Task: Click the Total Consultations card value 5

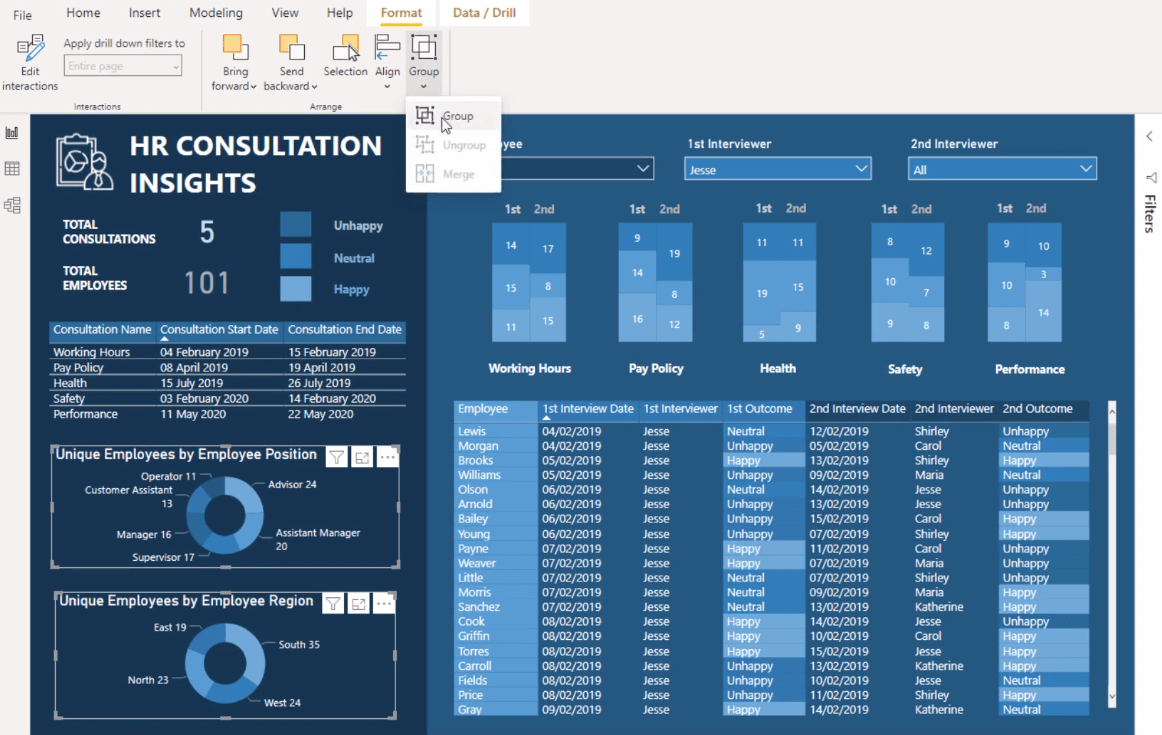Action: pos(207,233)
